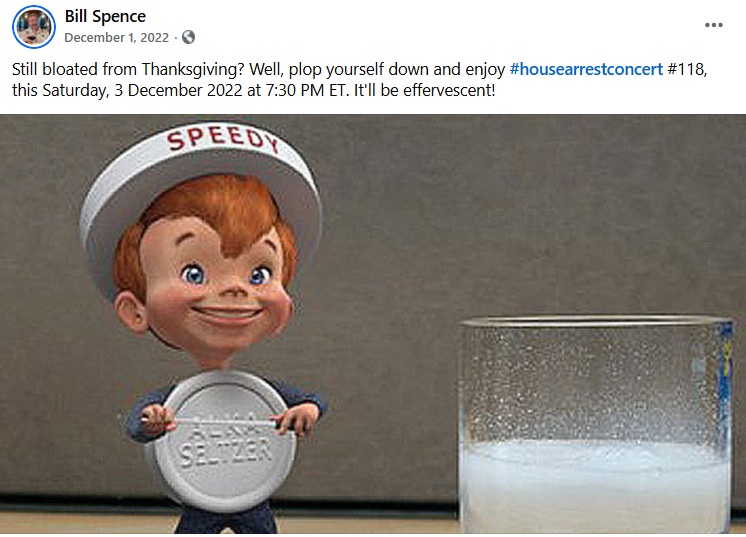Click Speedy's blue eyes in the image
746x537 pixels.
(x=226, y=274)
